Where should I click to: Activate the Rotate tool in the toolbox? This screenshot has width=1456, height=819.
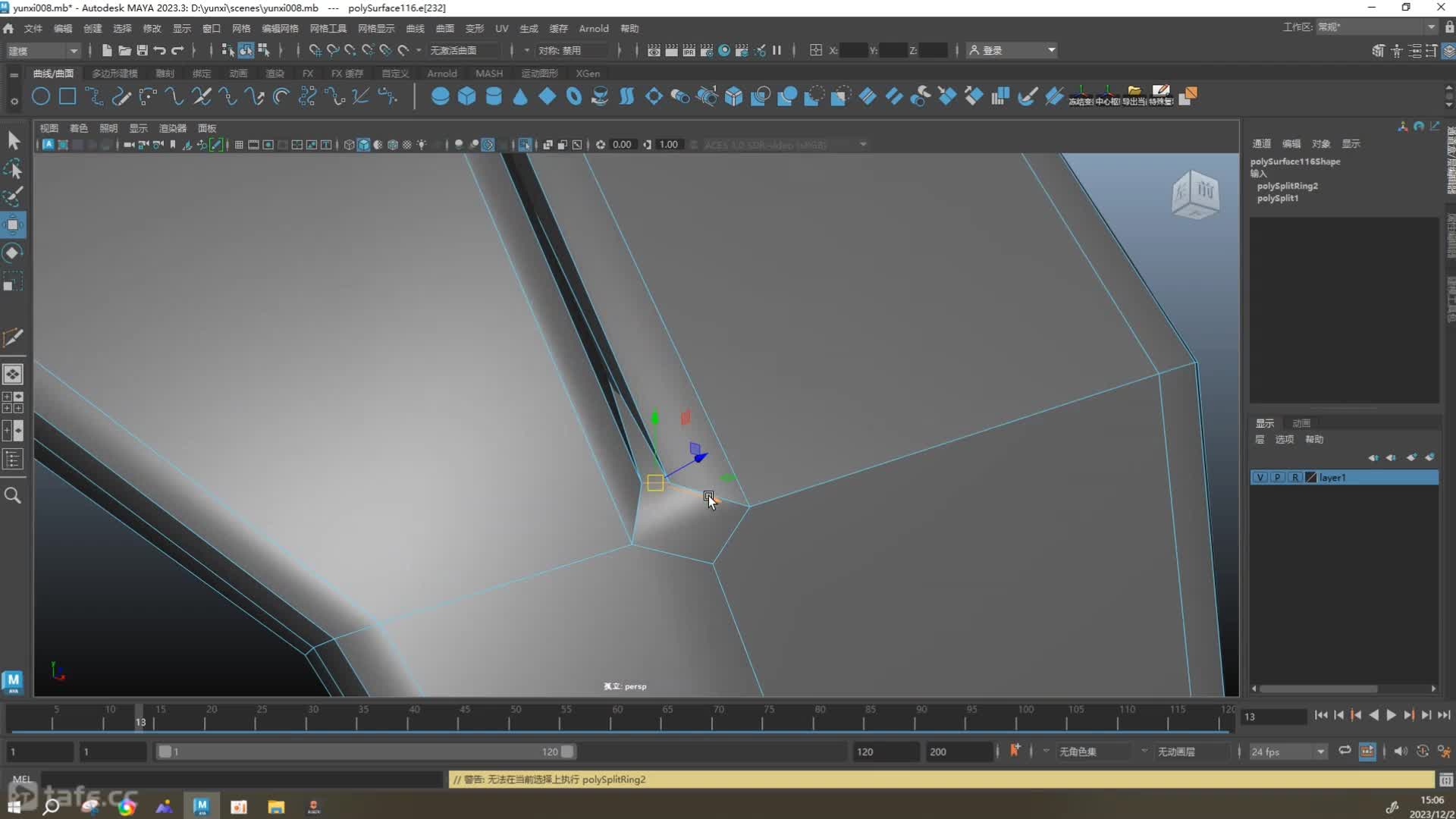pyautogui.click(x=13, y=253)
